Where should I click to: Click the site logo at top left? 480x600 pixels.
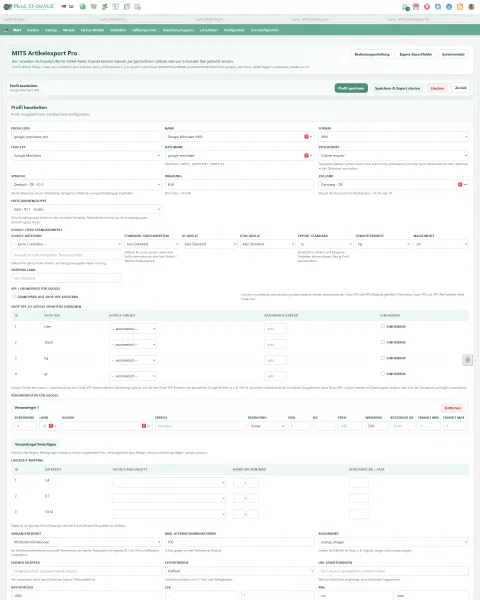[x=29, y=7]
